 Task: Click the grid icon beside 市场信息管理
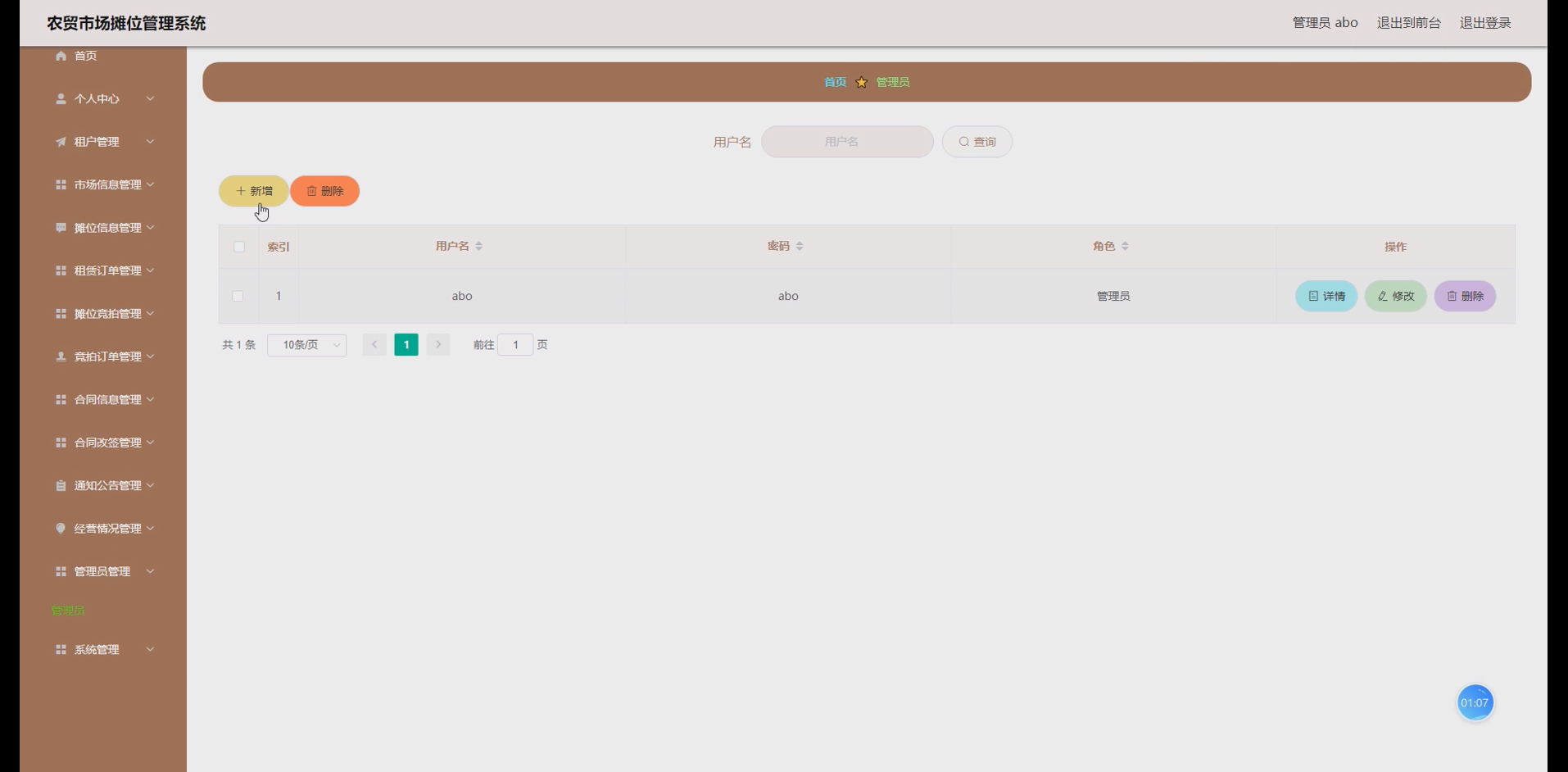[x=61, y=184]
